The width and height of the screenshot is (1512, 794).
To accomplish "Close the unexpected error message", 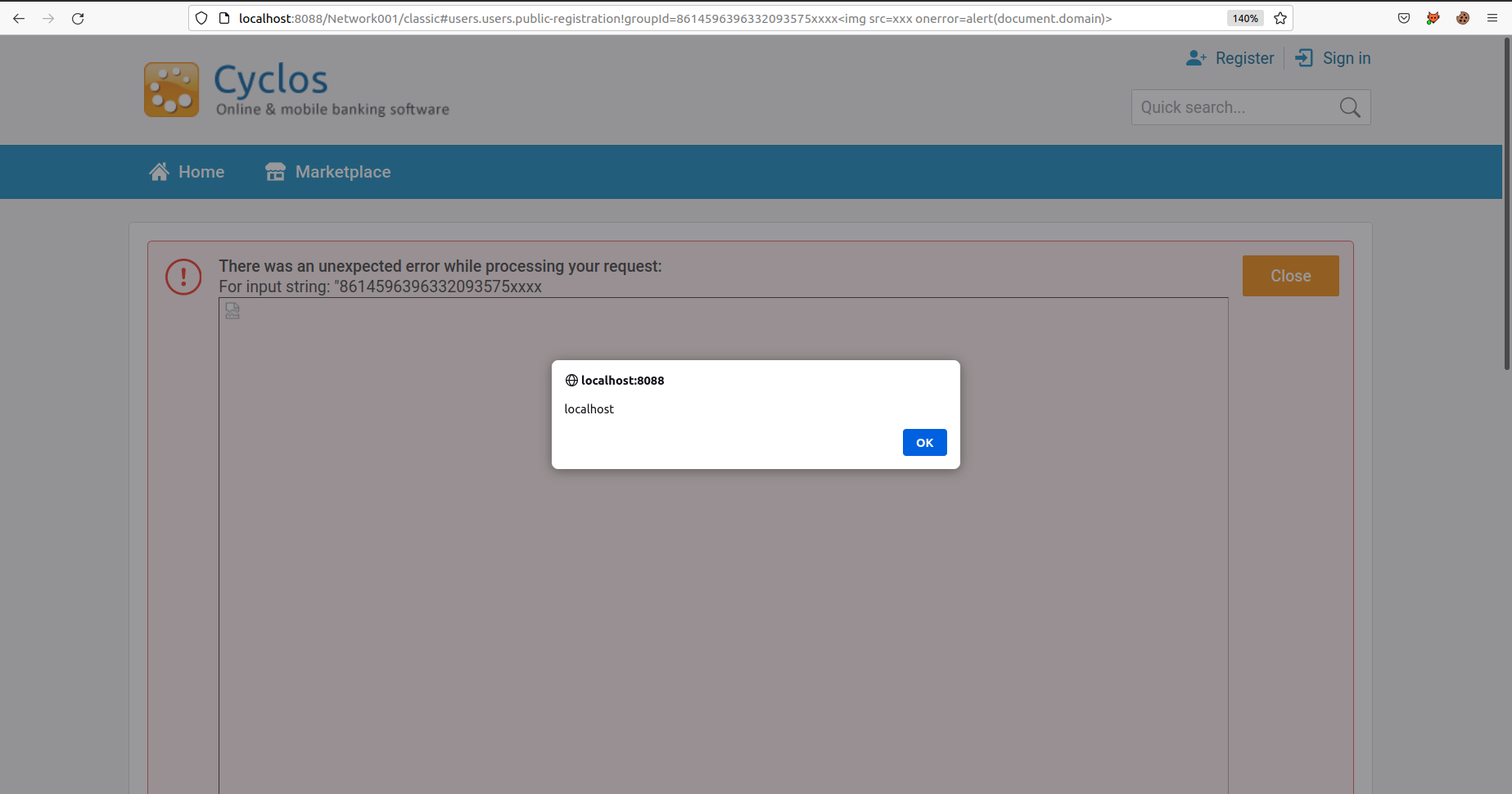I will click(1290, 276).
